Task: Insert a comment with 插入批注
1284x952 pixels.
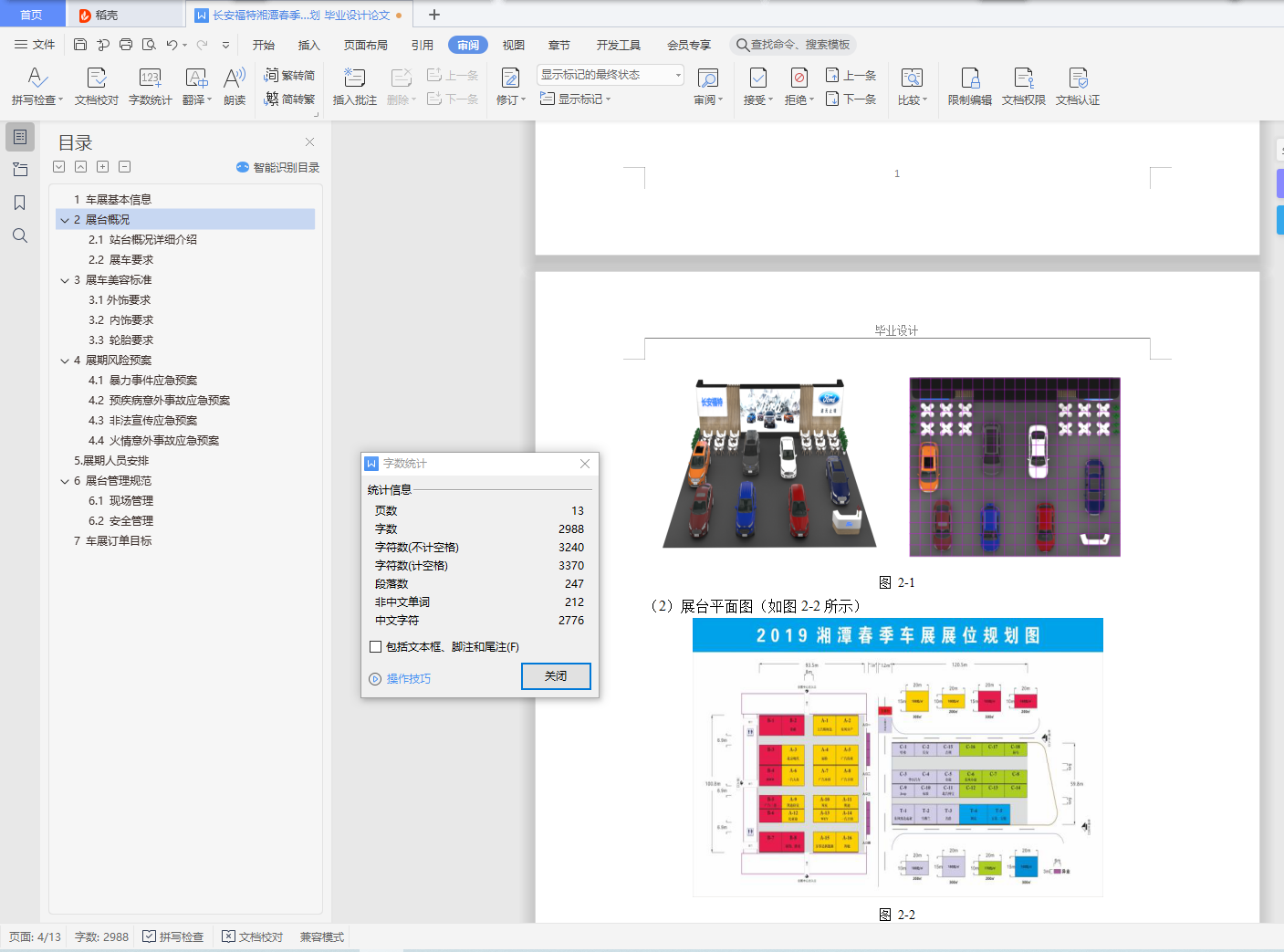Action: (x=355, y=87)
